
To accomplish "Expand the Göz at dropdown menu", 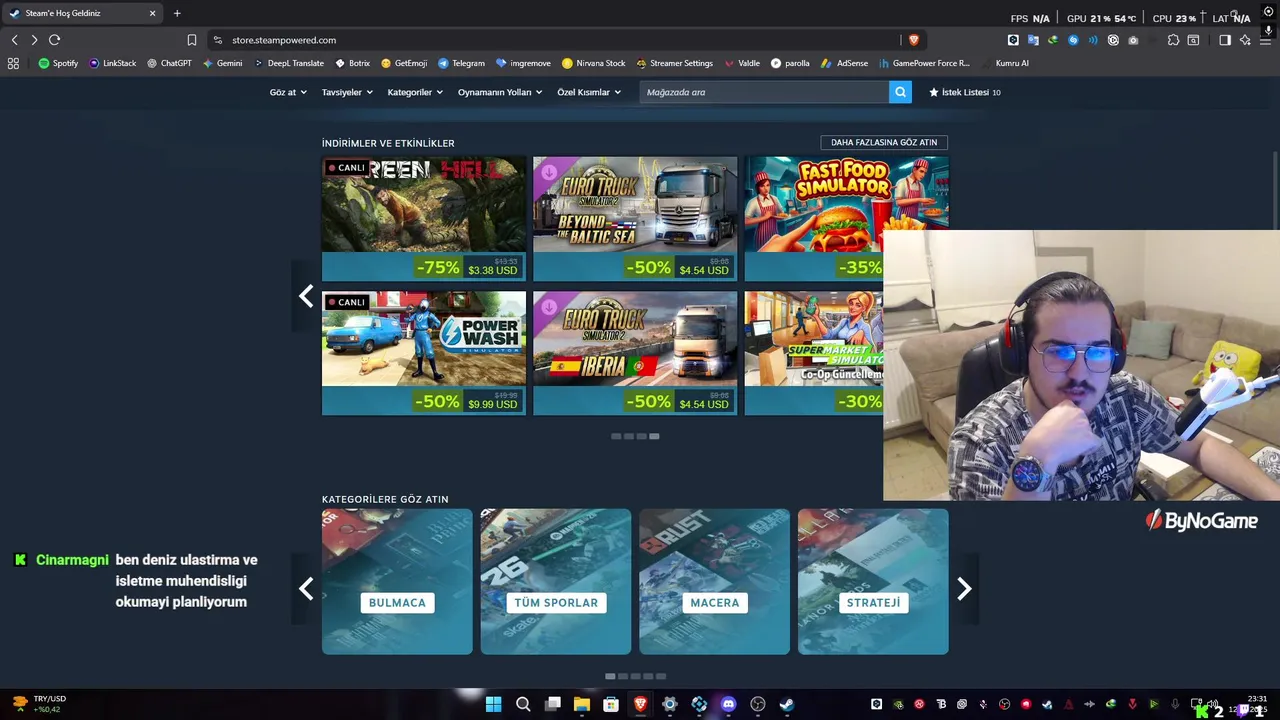I will [x=288, y=92].
